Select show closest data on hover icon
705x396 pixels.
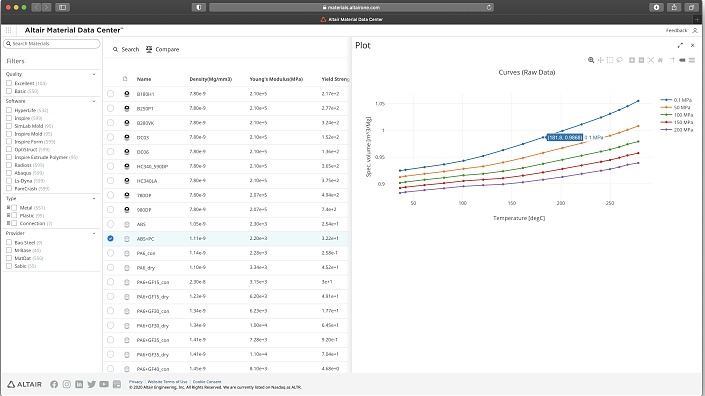(x=682, y=60)
